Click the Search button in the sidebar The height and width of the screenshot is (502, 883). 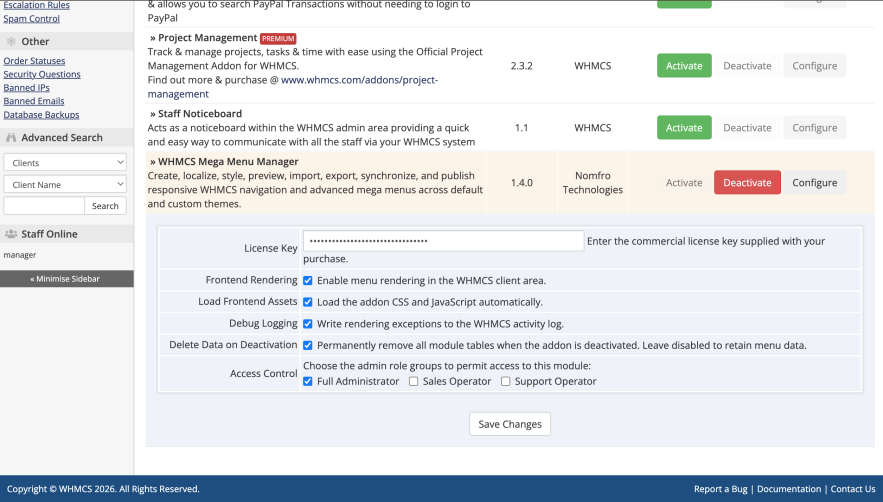coord(105,206)
